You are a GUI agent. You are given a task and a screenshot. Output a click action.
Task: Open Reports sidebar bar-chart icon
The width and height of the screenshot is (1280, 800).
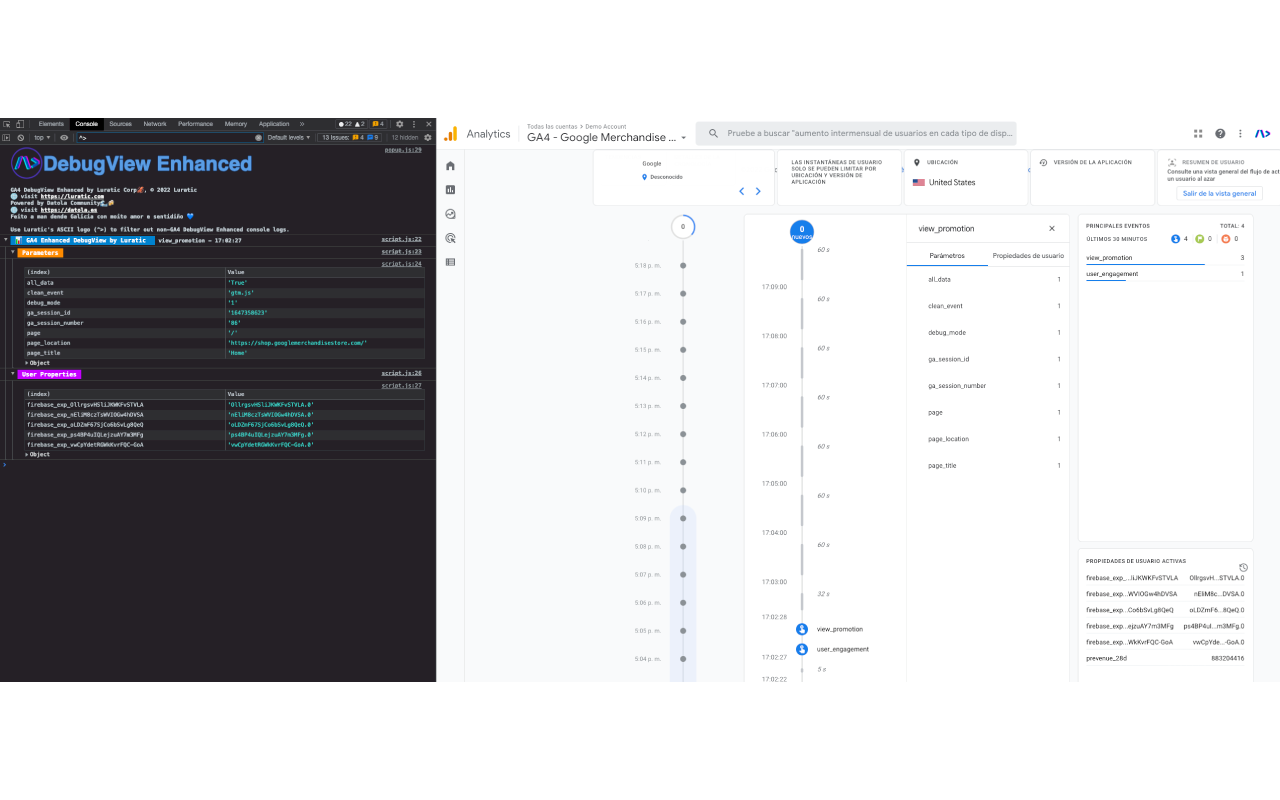451,189
